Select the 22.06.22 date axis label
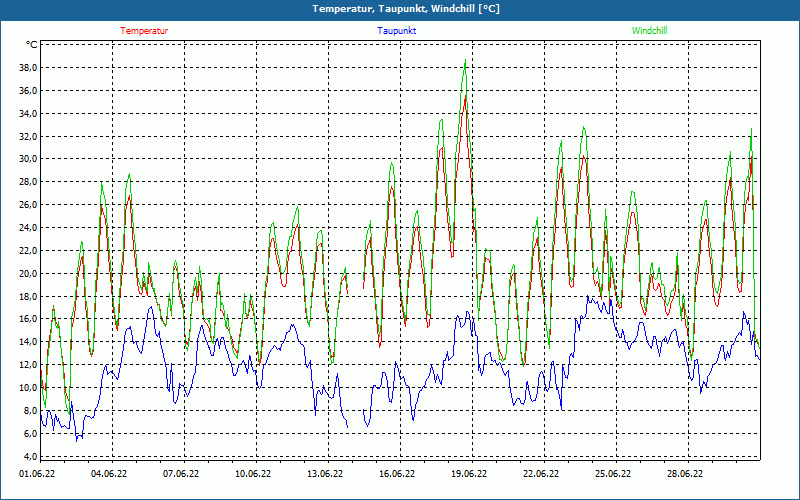This screenshot has height=500, width=800. click(541, 474)
